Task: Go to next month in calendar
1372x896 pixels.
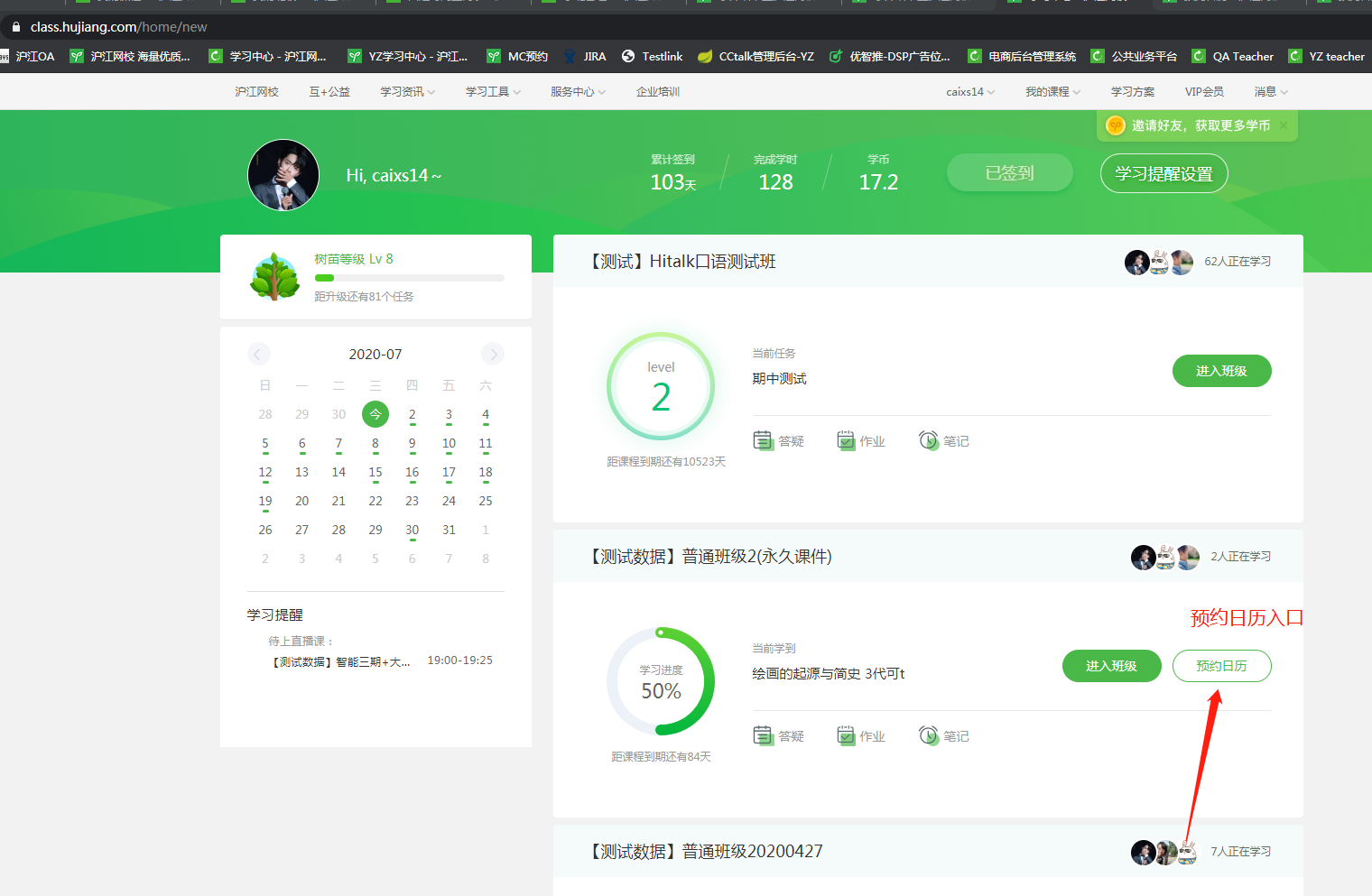Action: point(493,354)
